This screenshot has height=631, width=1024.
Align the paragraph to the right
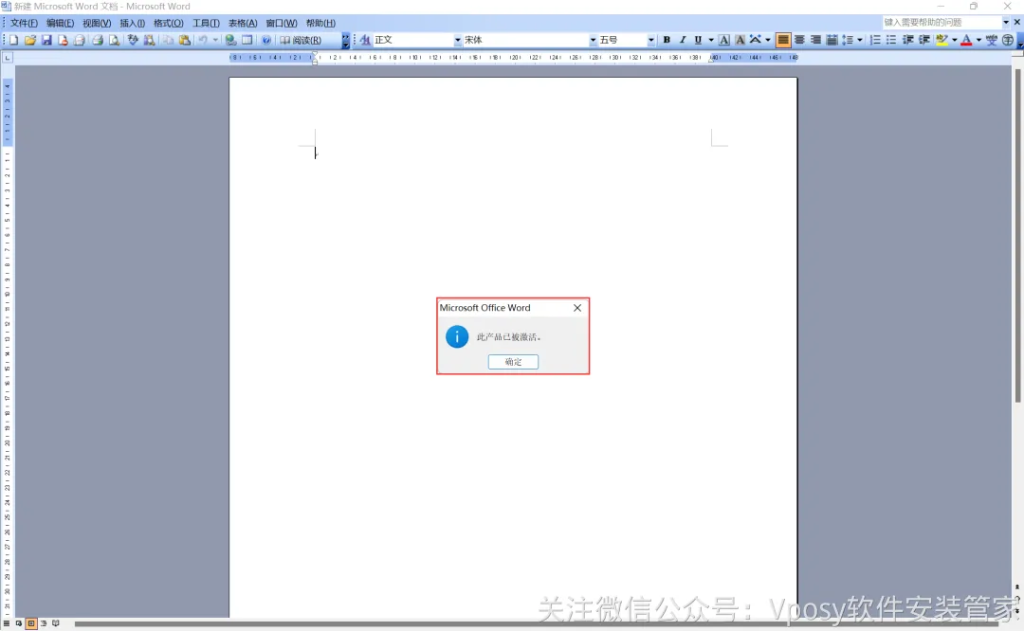point(816,40)
